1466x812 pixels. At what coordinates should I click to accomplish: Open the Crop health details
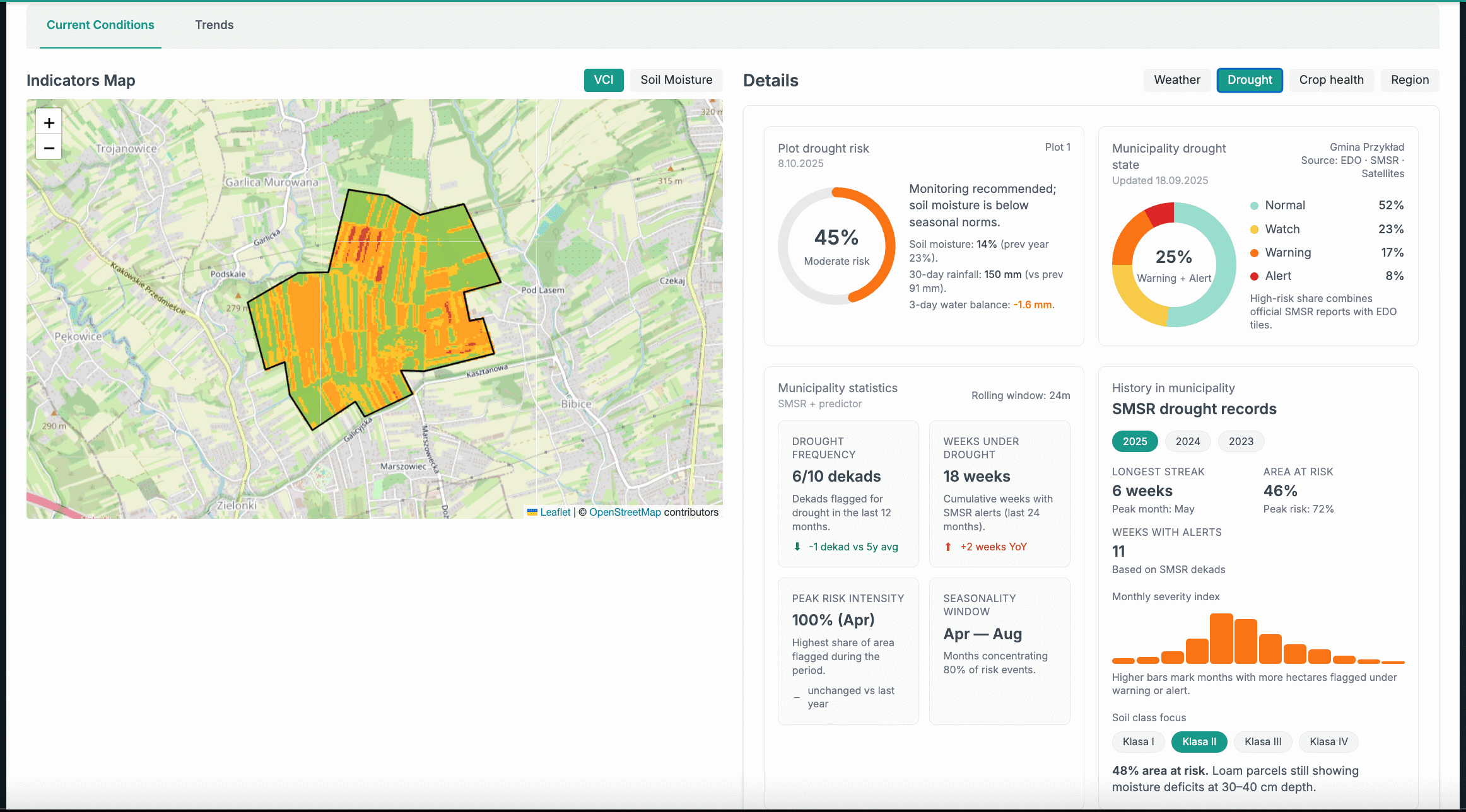1331,80
